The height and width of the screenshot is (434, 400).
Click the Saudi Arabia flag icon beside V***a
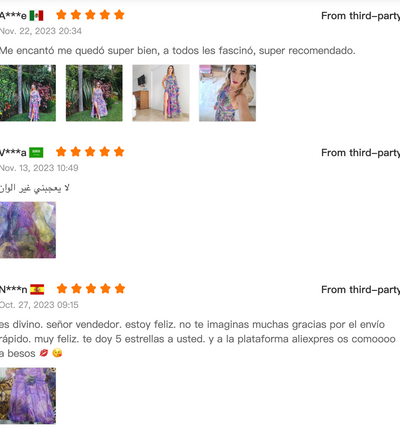(x=36, y=153)
